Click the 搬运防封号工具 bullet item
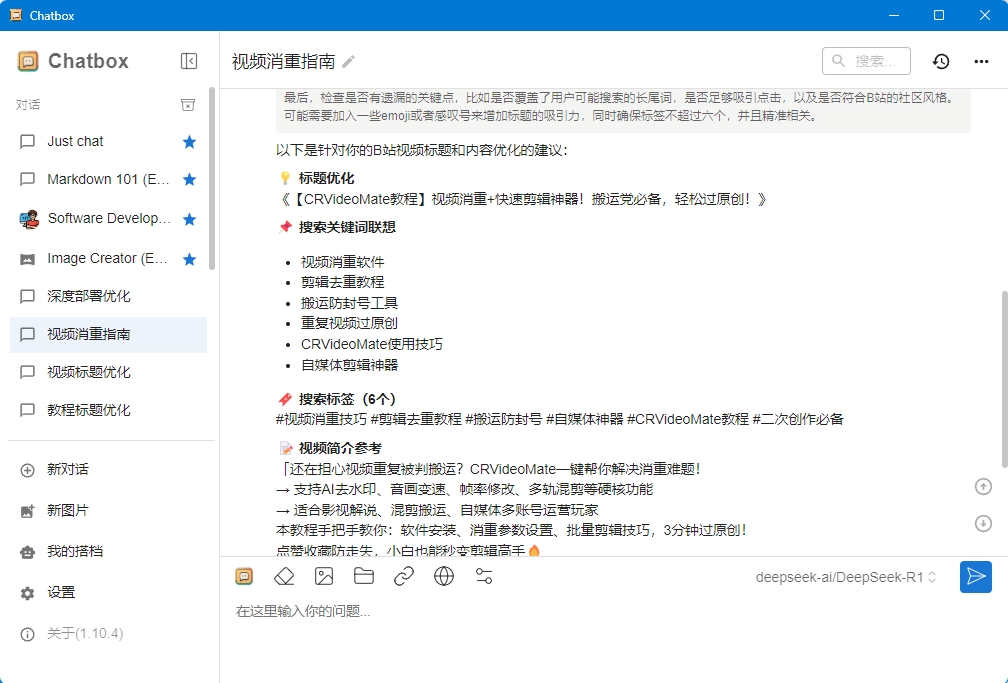This screenshot has width=1008, height=683. point(350,303)
